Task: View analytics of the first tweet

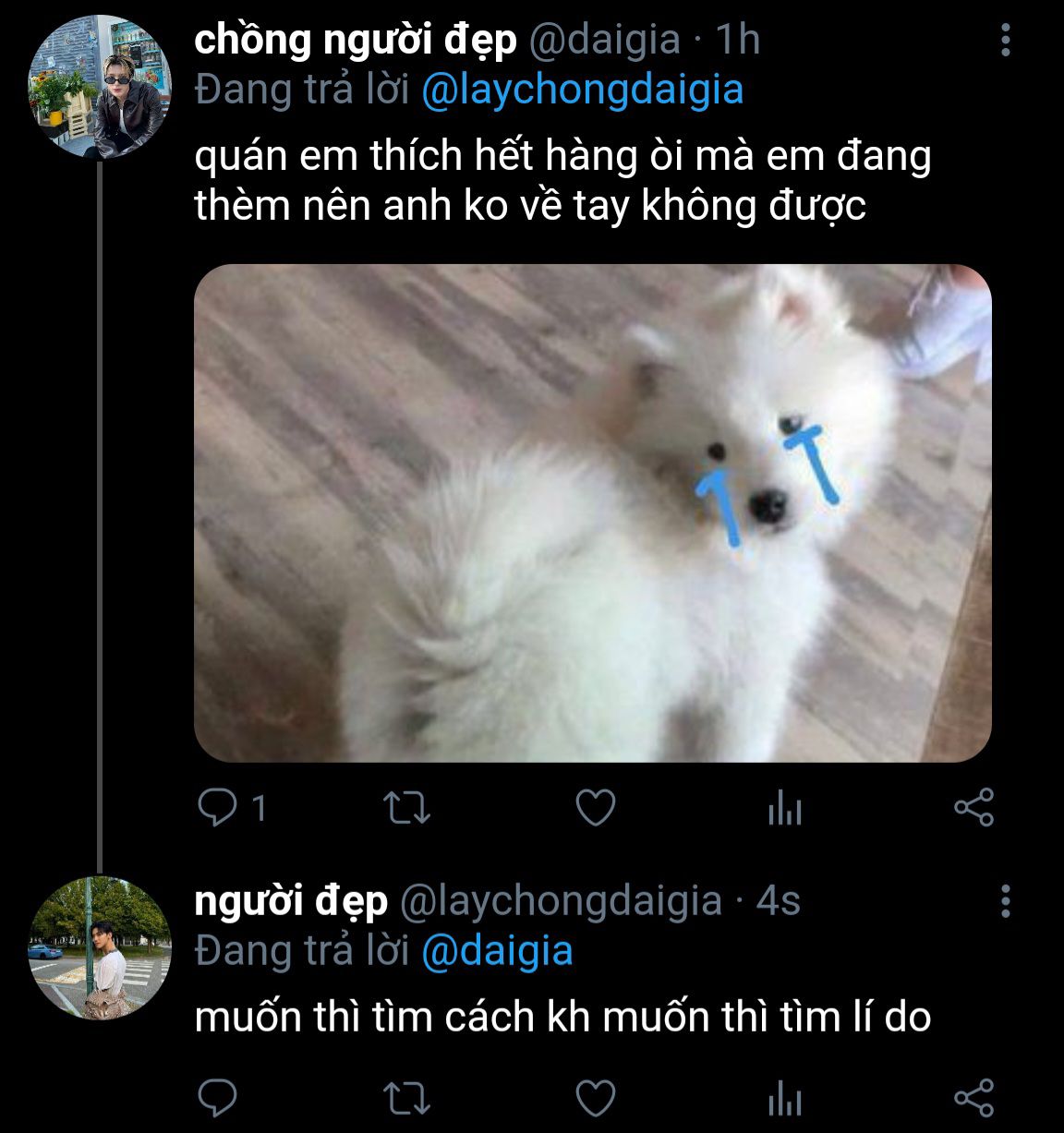Action: click(x=784, y=810)
